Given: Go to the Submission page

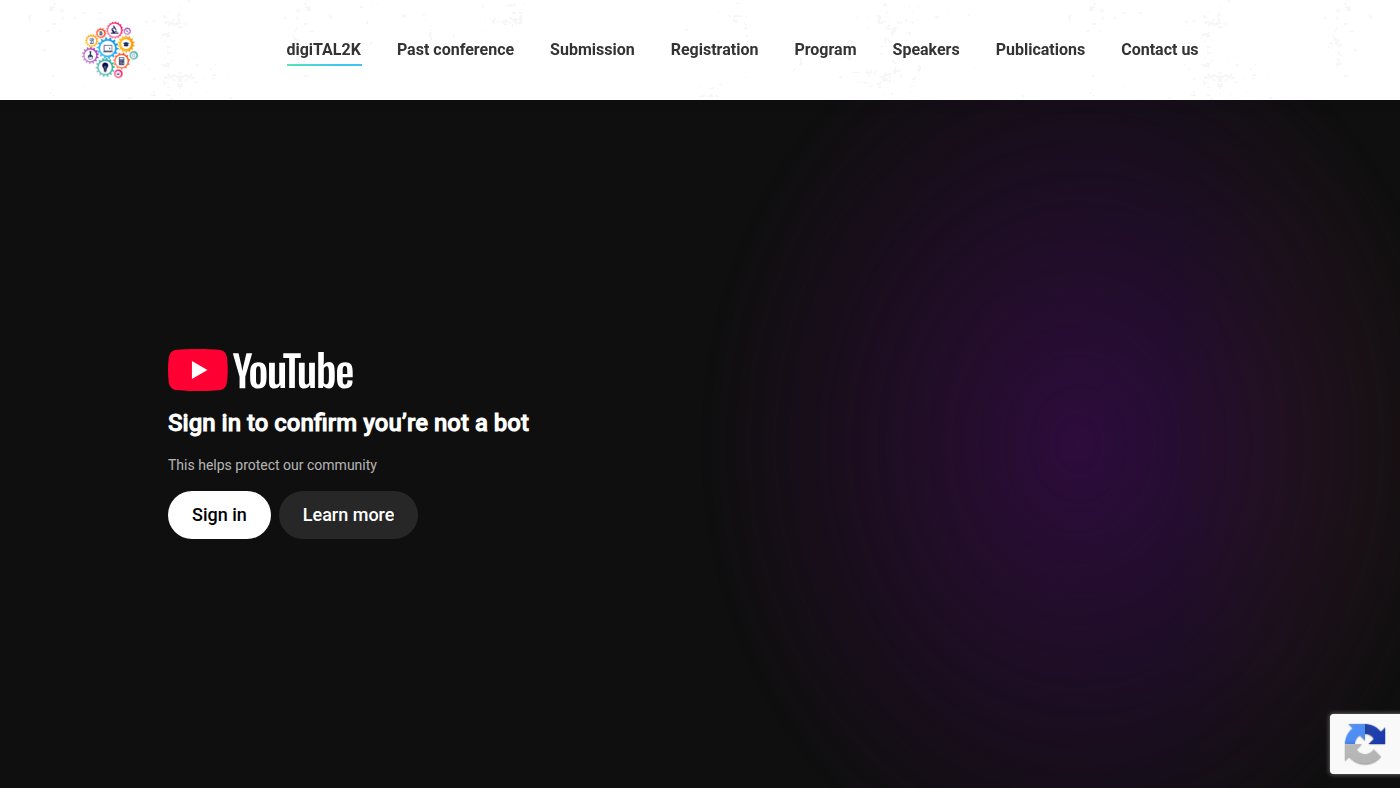Looking at the screenshot, I should pyautogui.click(x=592, y=50).
